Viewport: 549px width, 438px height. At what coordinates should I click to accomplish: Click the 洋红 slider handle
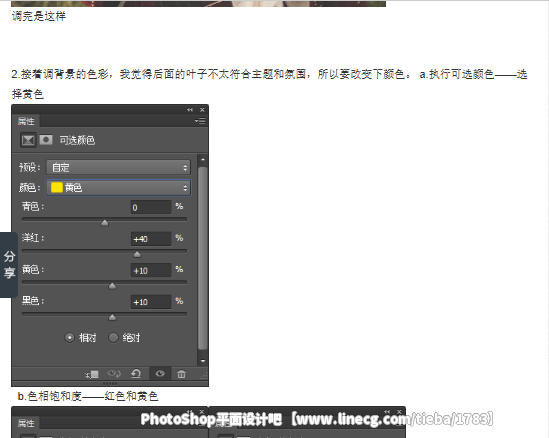(137, 255)
